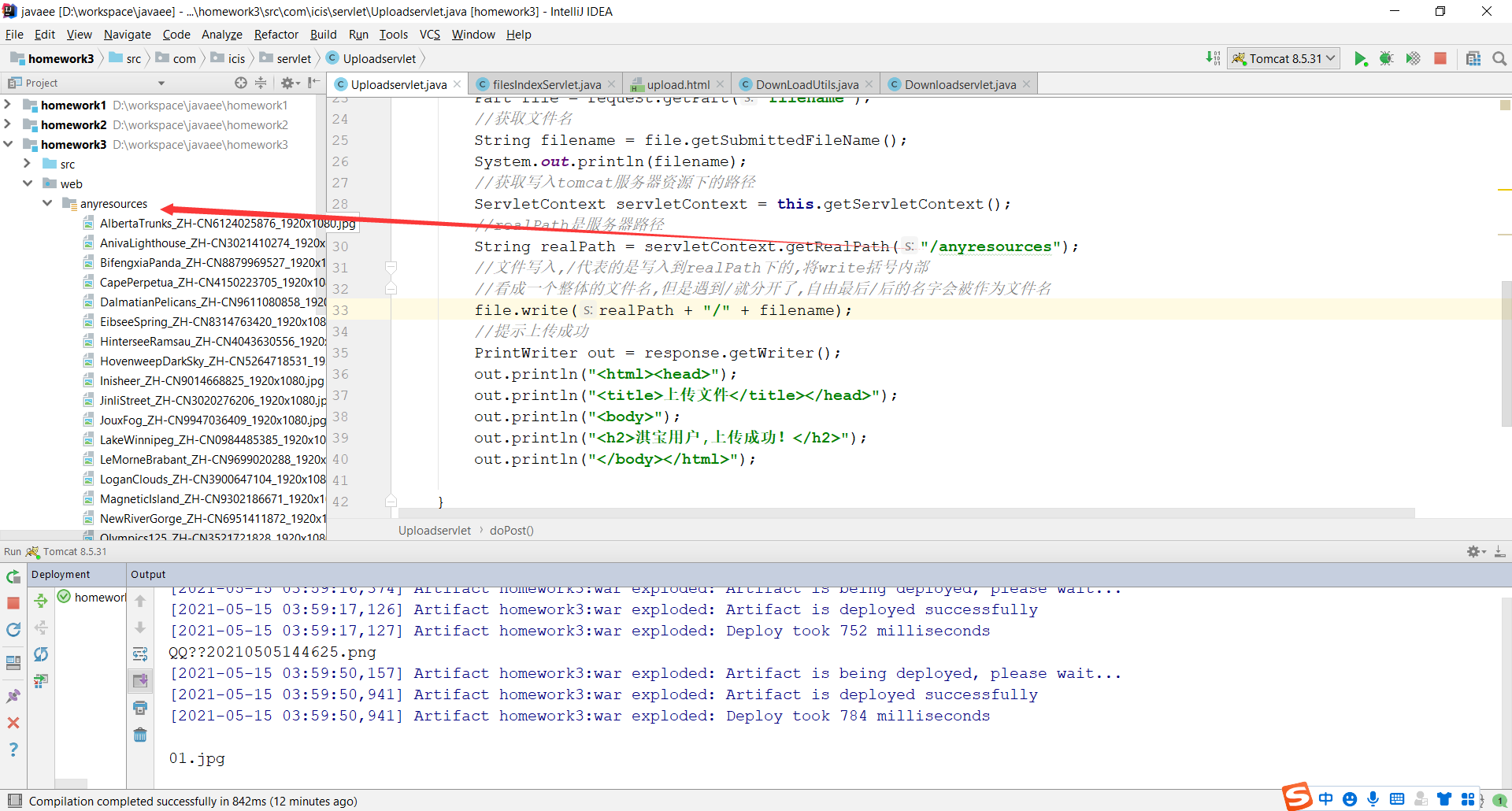Click doPost() in editor breadcrumb
The image size is (1512, 811).
512,531
